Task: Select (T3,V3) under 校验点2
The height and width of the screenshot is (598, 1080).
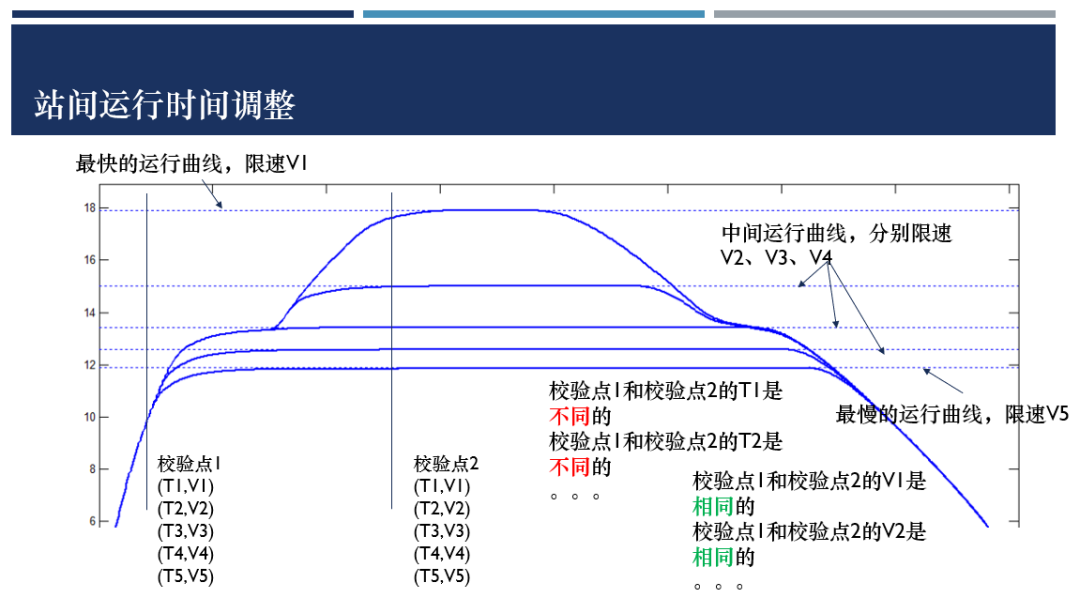Action: click(442, 532)
